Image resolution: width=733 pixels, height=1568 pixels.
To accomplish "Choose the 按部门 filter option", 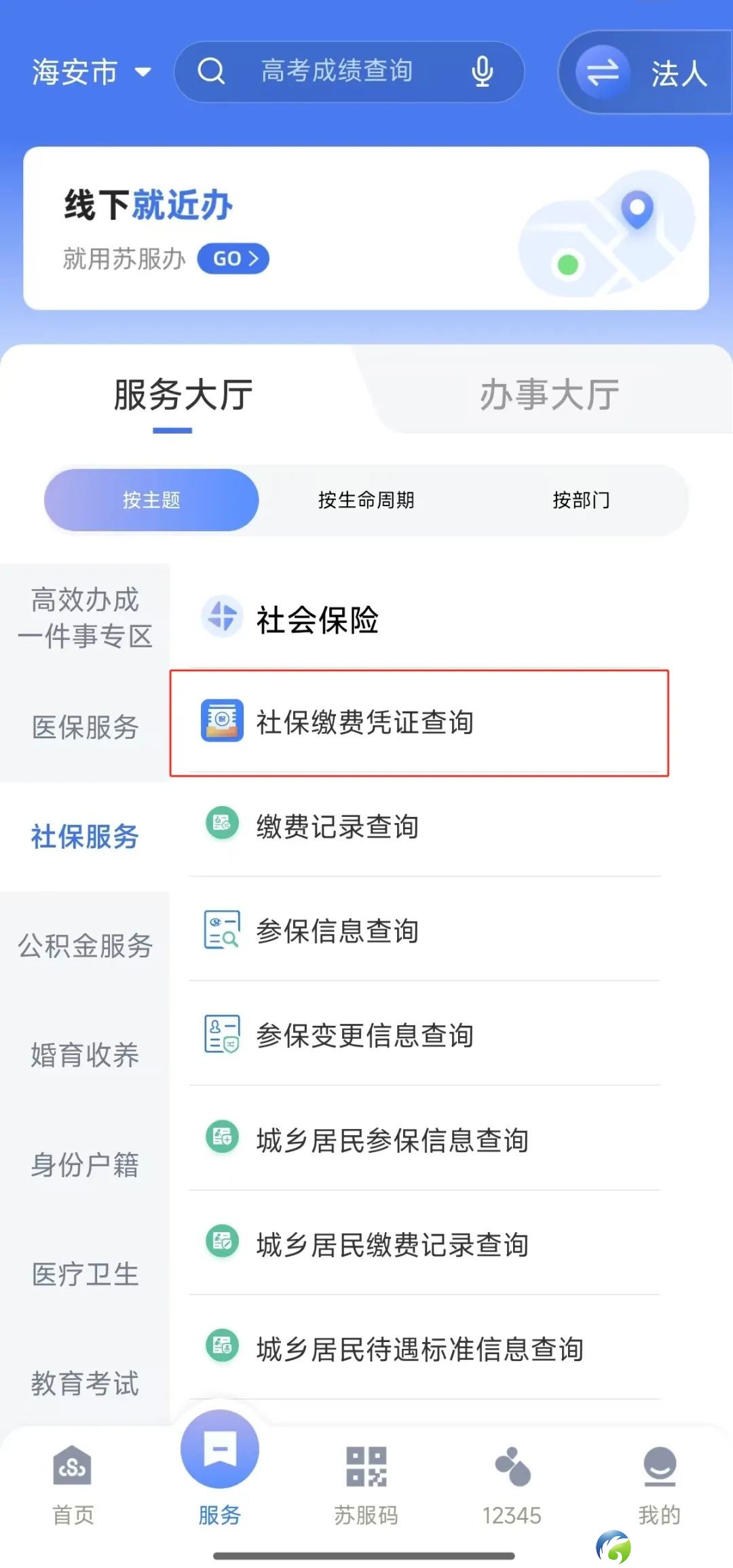I will point(581,500).
